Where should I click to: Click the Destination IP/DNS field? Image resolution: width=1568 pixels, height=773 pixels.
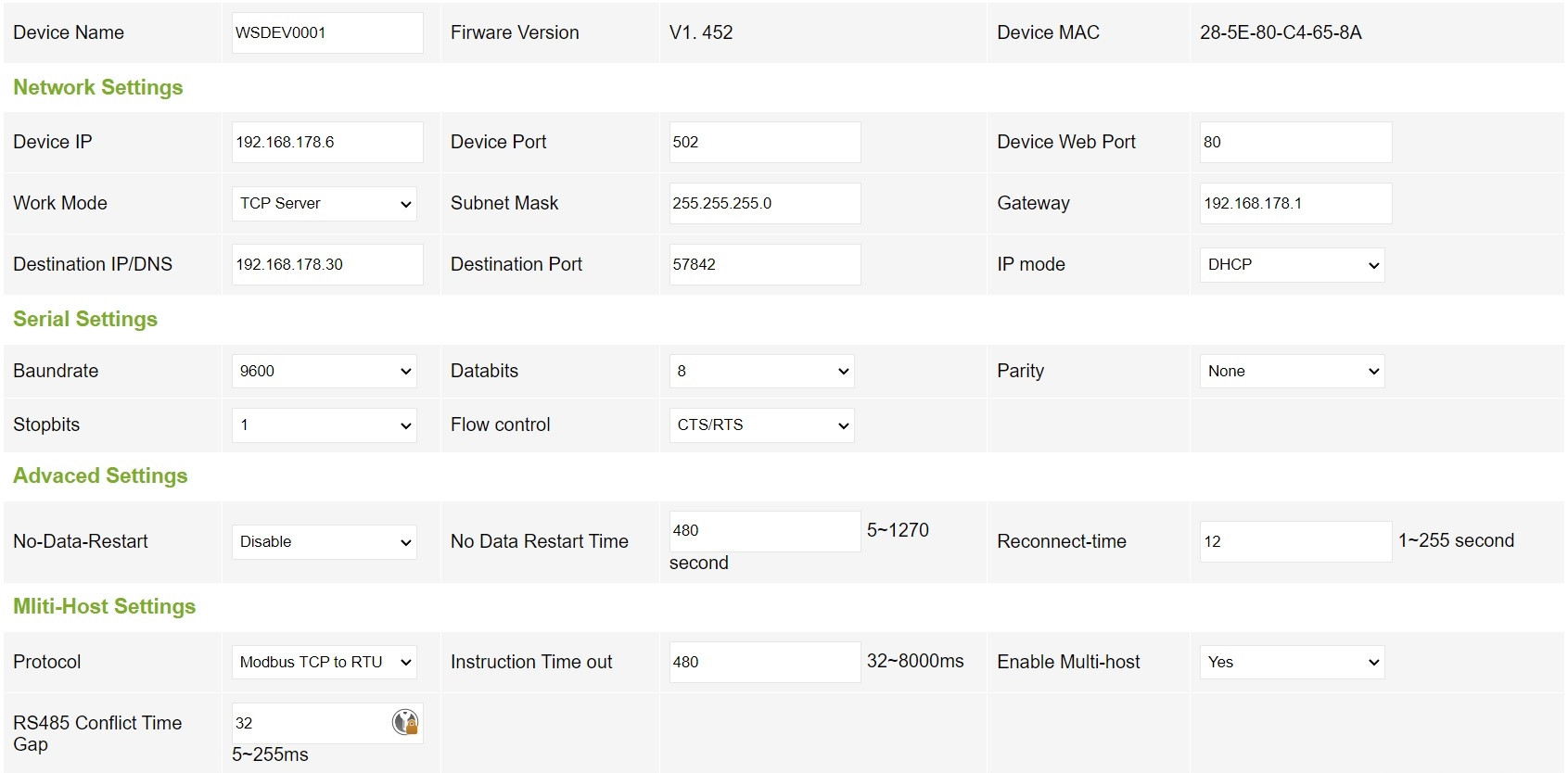coord(327,265)
